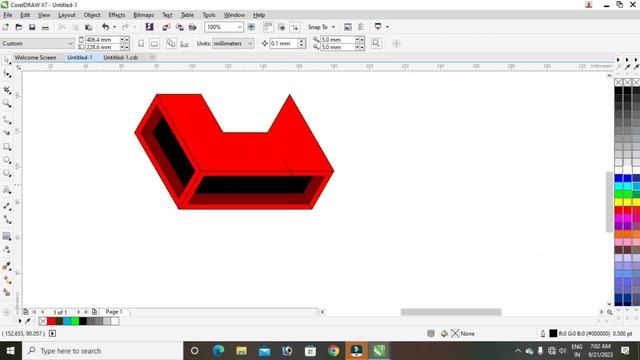Toggle the Show Rulers button
The image size is (640, 360).
tap(268, 27)
